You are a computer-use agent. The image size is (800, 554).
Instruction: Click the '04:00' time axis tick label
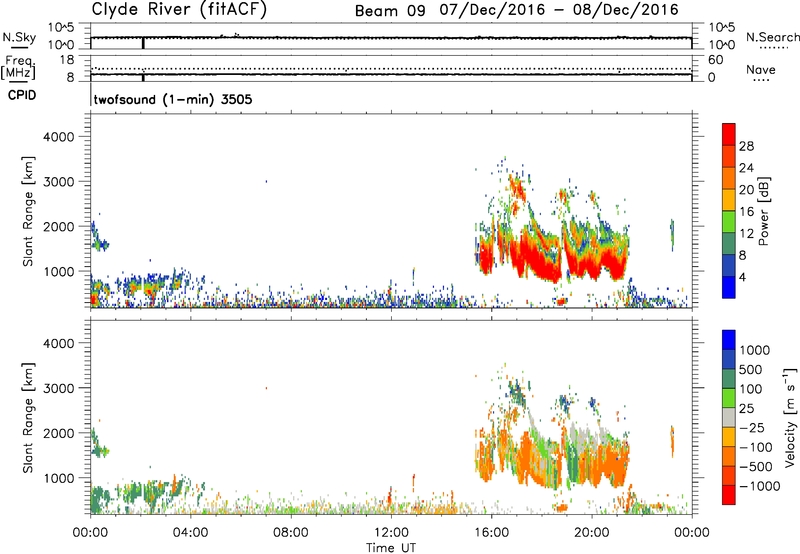coord(191,533)
